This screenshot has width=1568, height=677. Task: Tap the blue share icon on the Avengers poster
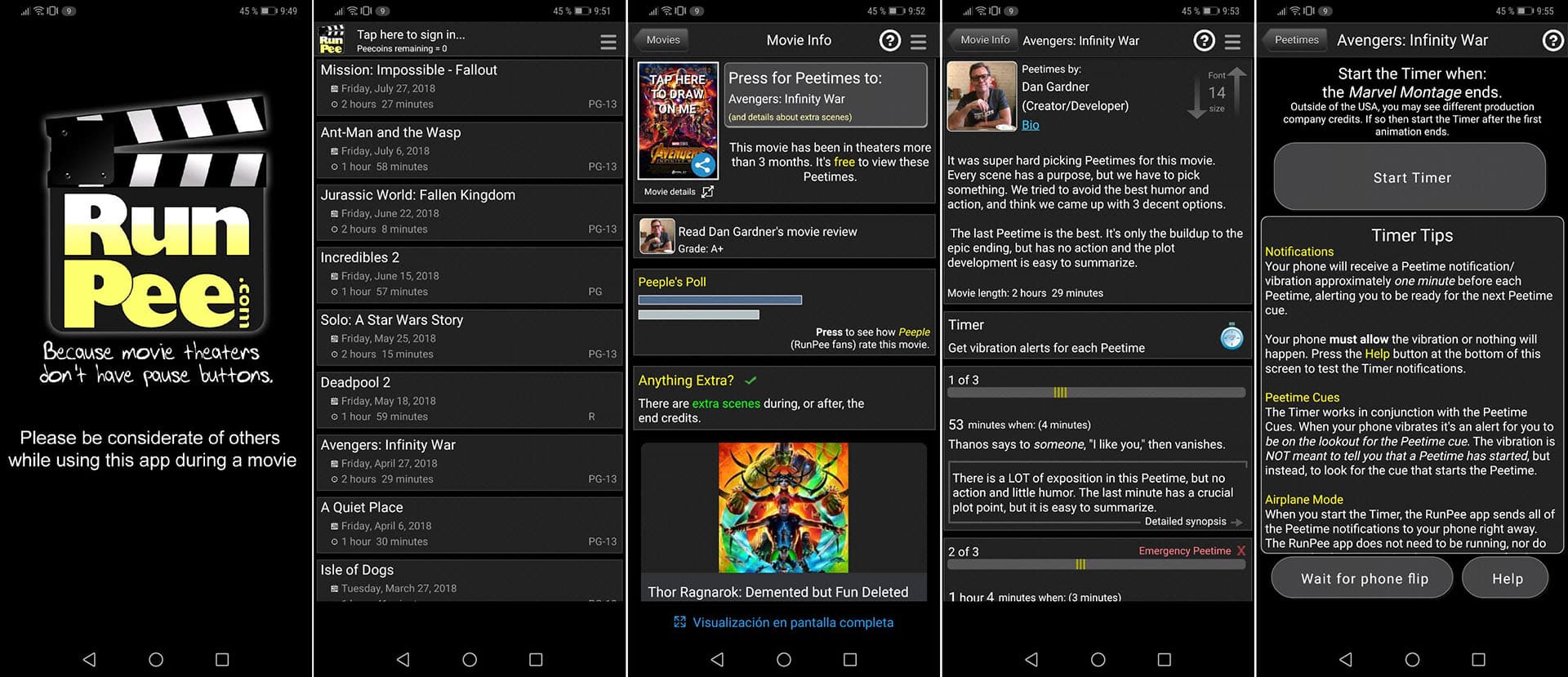[702, 166]
